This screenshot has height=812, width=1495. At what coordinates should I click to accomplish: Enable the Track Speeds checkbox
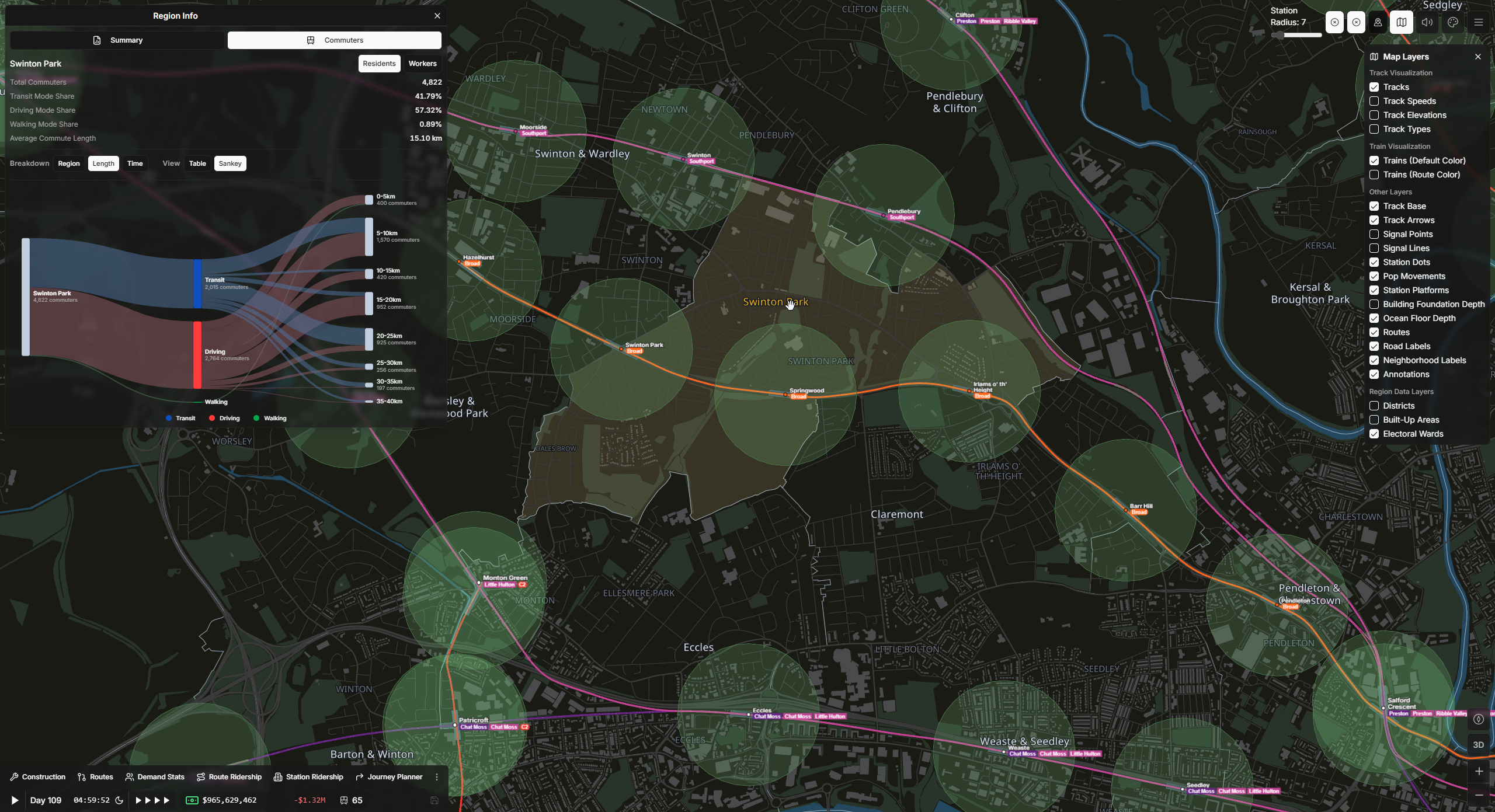[x=1374, y=101]
